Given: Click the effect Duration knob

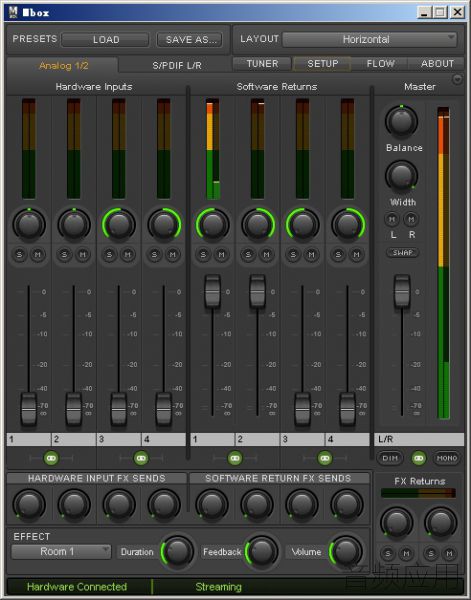Looking at the screenshot, I should click(x=178, y=551).
